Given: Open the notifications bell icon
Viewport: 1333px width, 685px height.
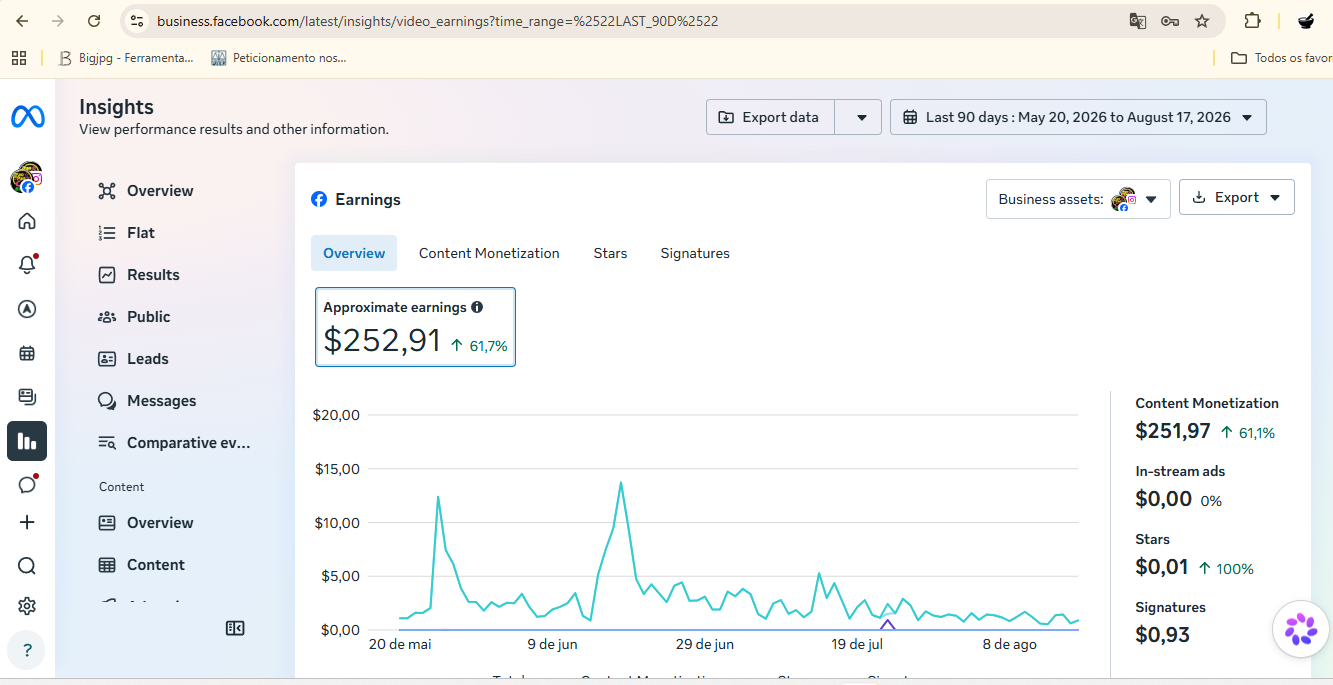Looking at the screenshot, I should coord(27,265).
